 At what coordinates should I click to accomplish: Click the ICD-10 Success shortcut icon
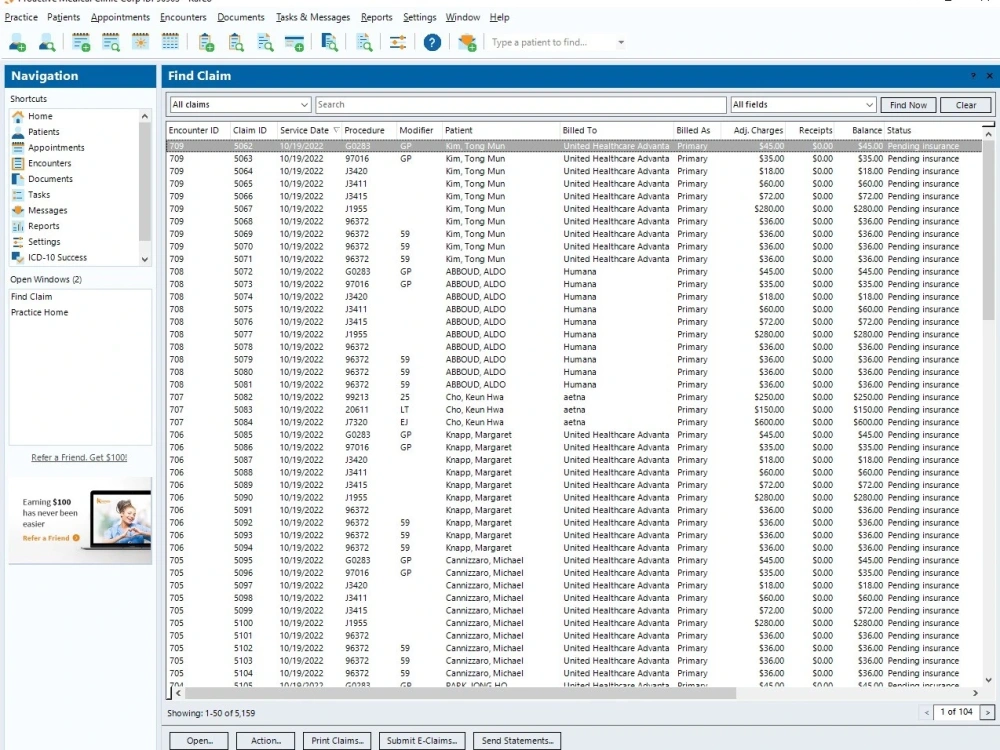pos(18,258)
